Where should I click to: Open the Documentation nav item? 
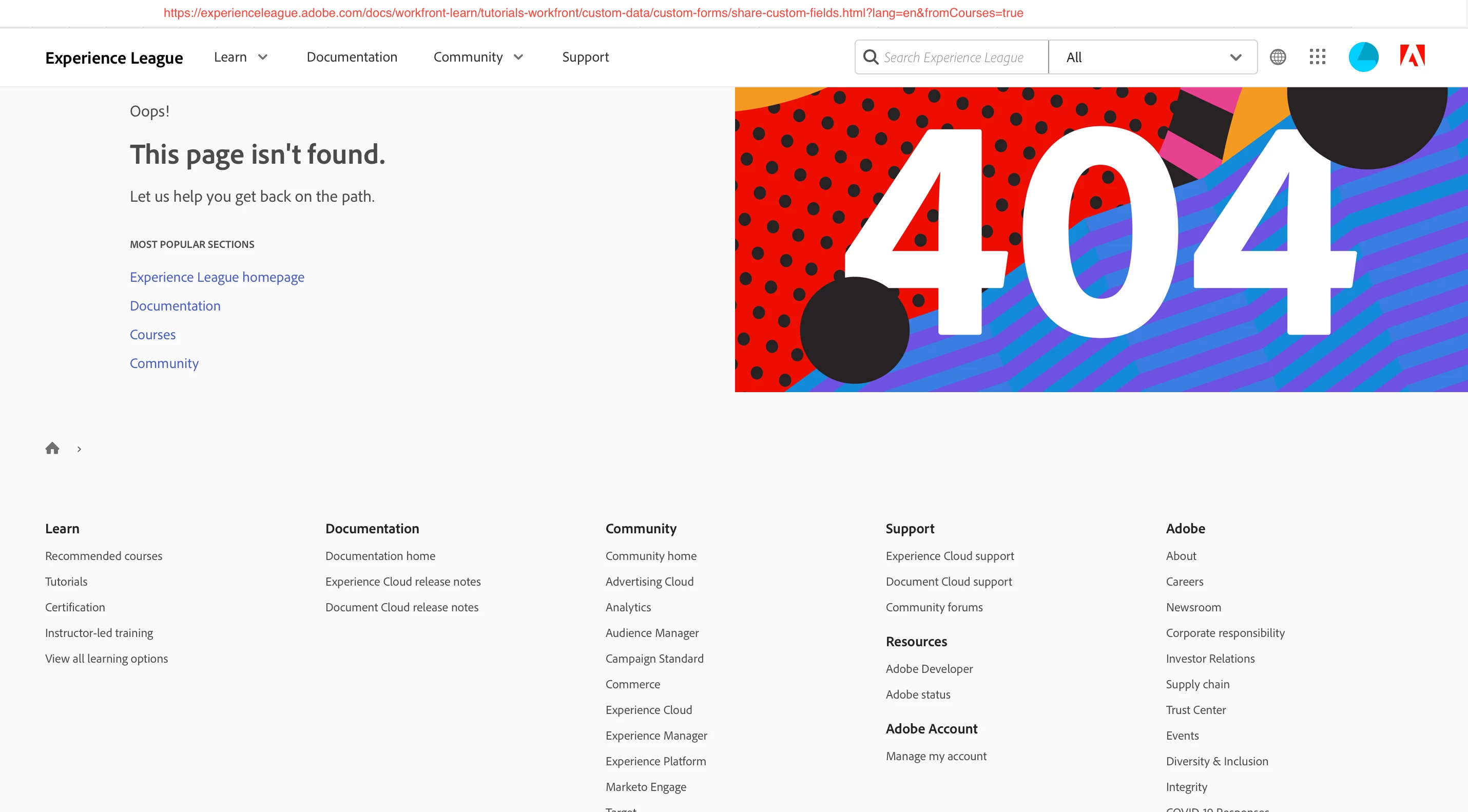[x=352, y=57]
